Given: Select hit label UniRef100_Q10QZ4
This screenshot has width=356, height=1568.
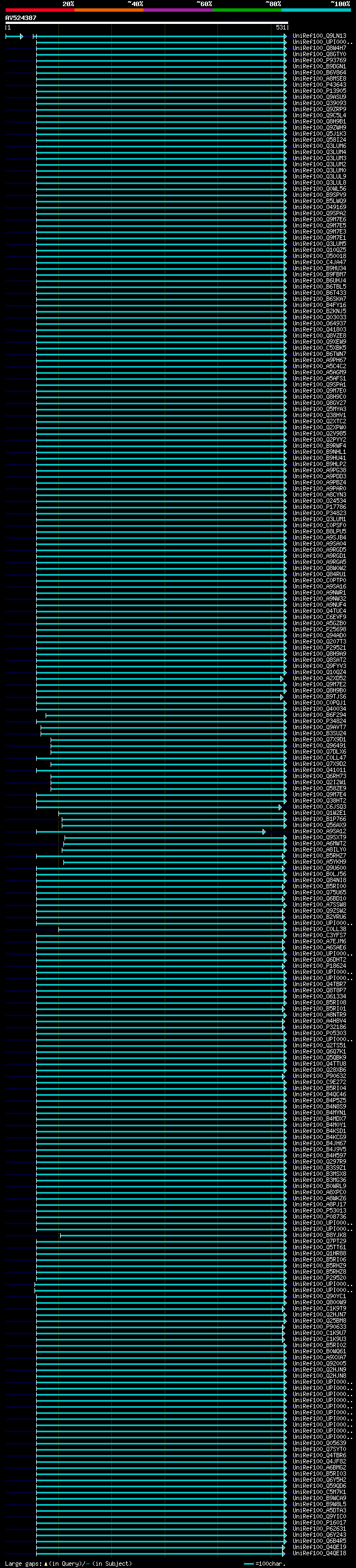Looking at the screenshot, I should (x=319, y=672).
